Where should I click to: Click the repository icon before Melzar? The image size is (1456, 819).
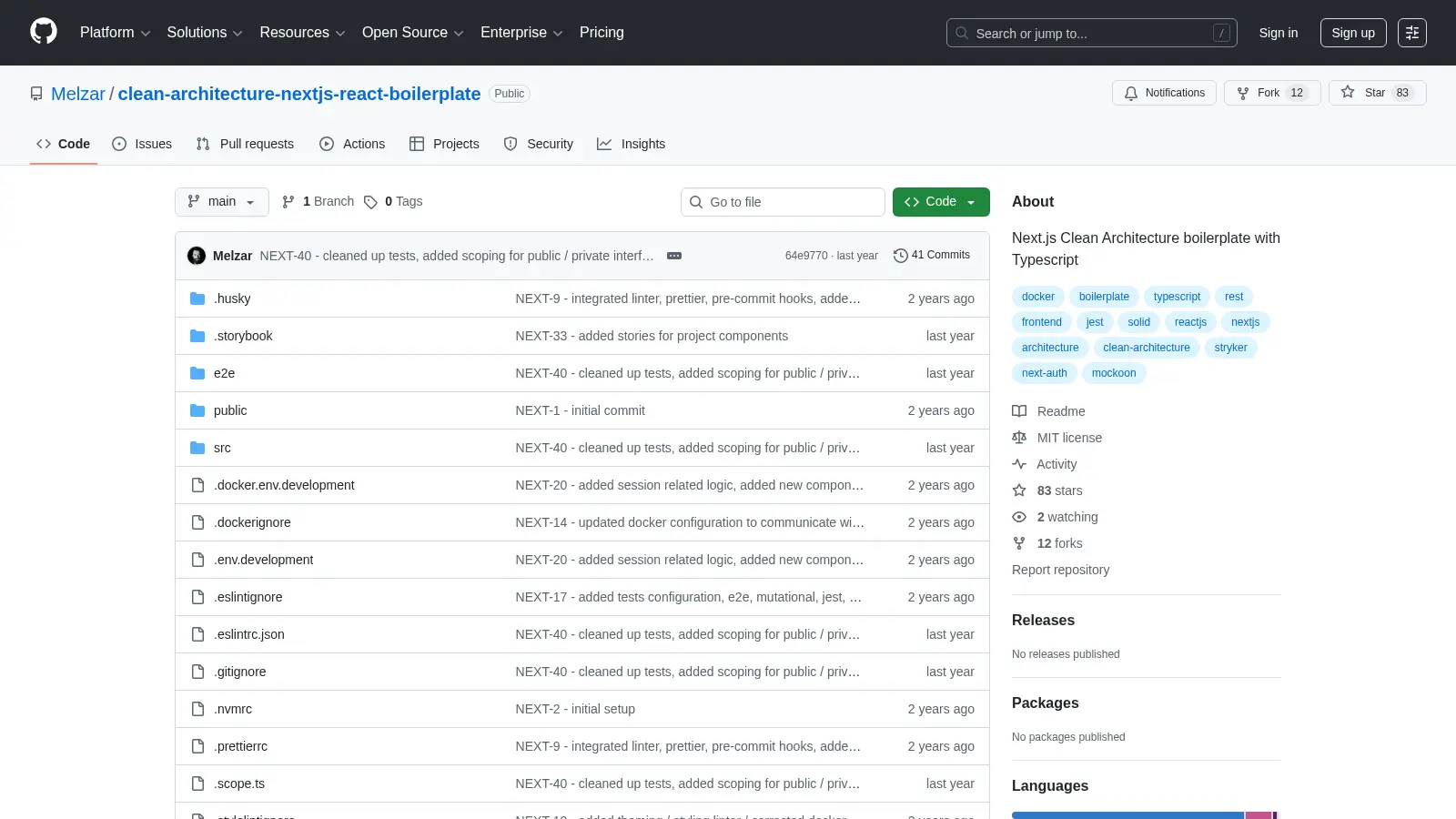click(x=36, y=94)
